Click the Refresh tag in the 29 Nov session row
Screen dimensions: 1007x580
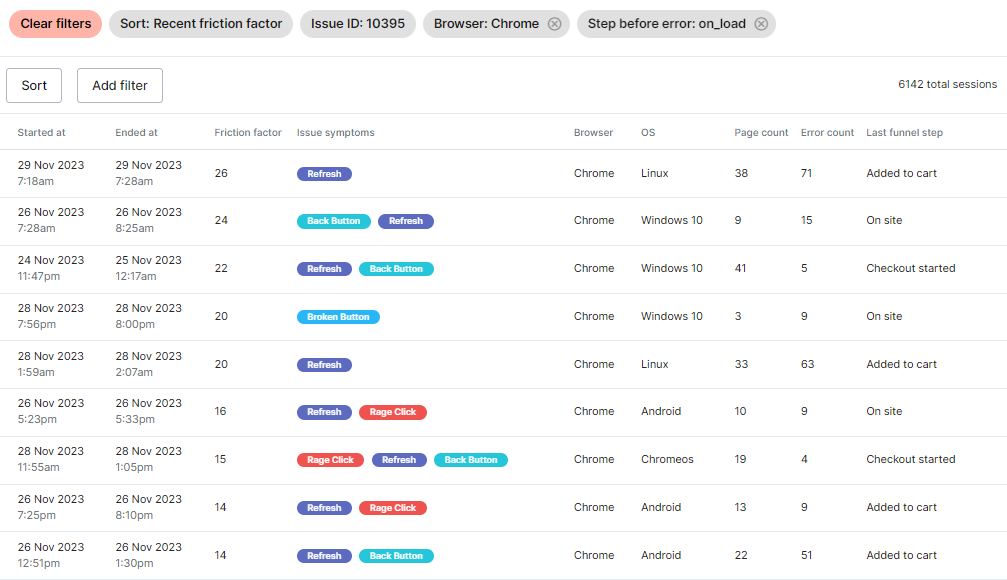(324, 173)
